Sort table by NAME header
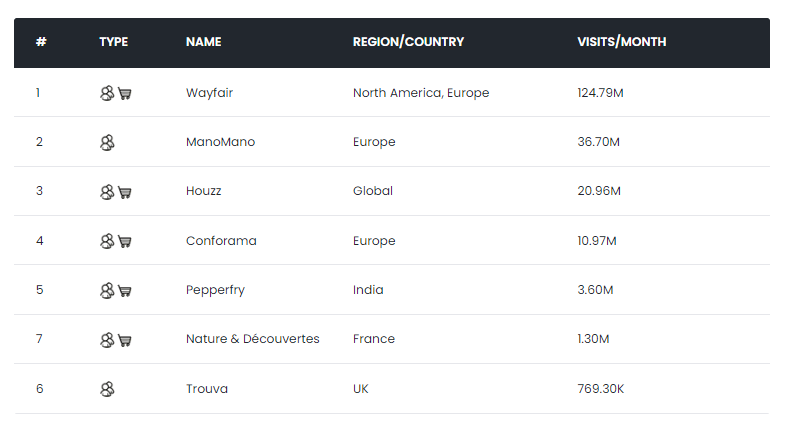786x424 pixels. [x=204, y=42]
